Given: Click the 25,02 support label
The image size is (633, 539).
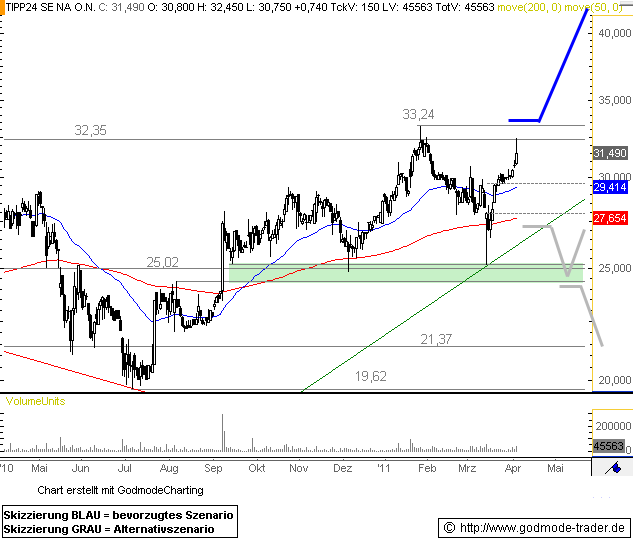Looking at the screenshot, I should [162, 262].
